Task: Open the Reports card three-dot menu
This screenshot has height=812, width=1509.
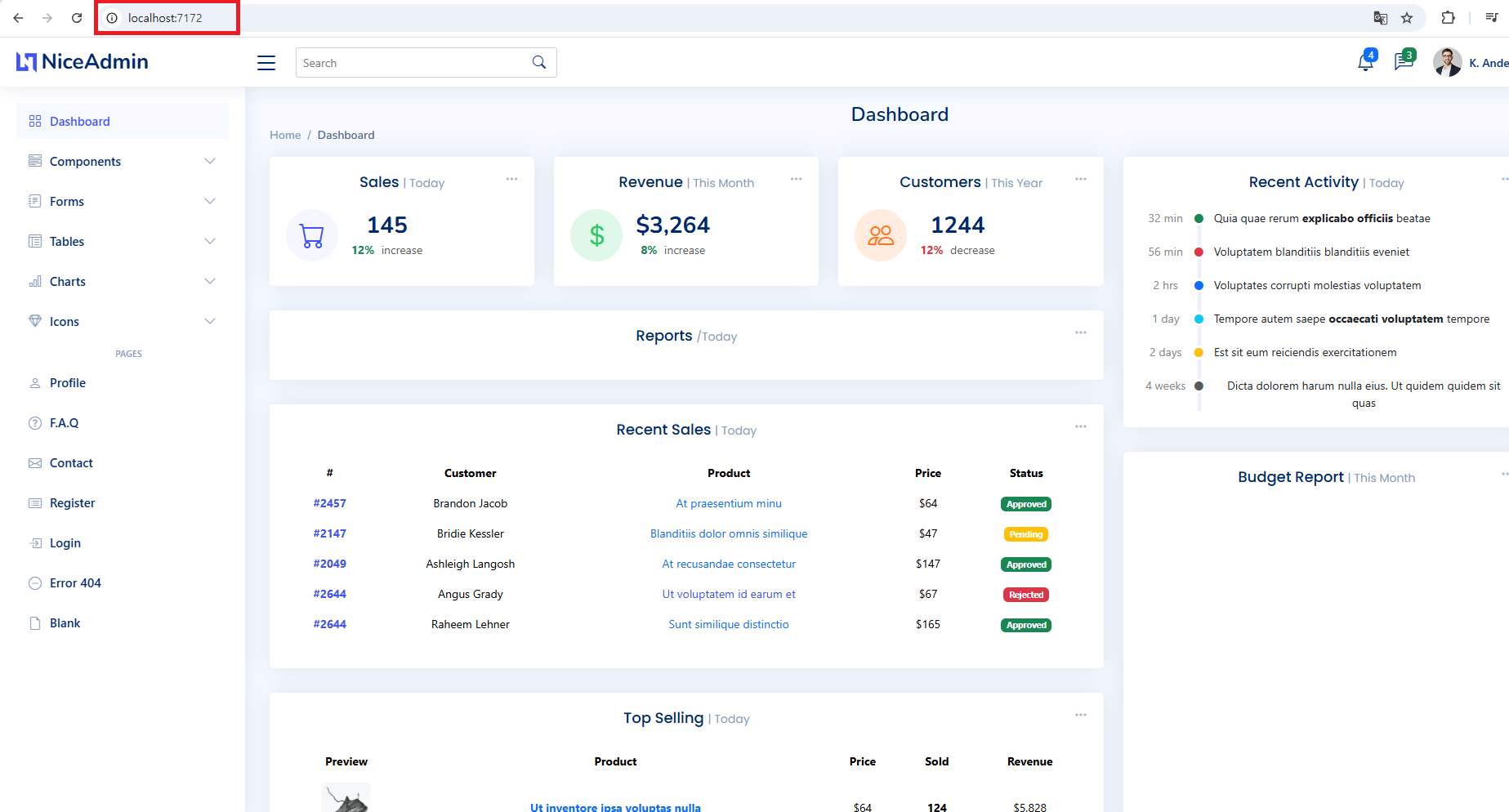Action: [x=1080, y=332]
